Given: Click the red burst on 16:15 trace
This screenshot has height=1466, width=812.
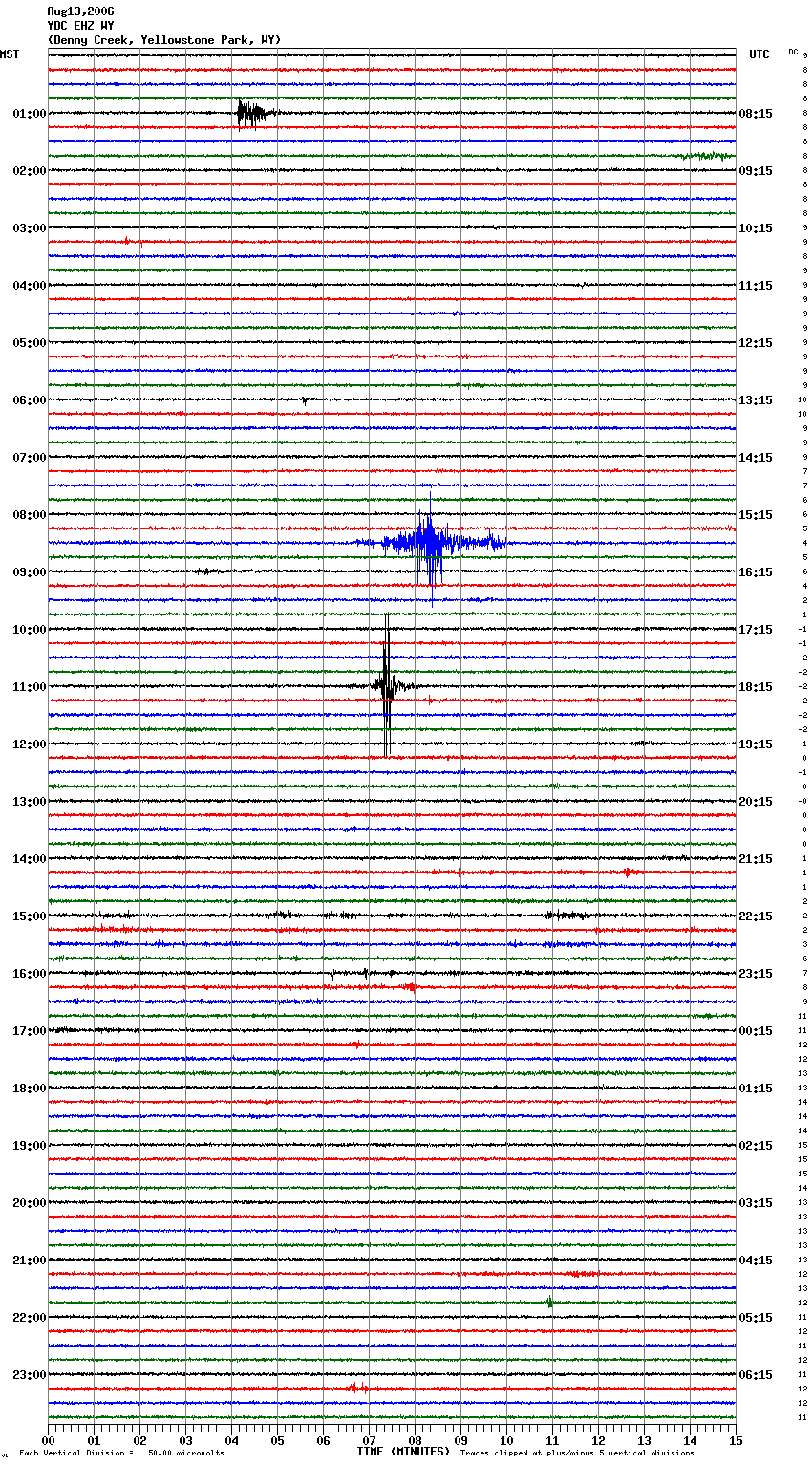Looking at the screenshot, I should tap(407, 986).
